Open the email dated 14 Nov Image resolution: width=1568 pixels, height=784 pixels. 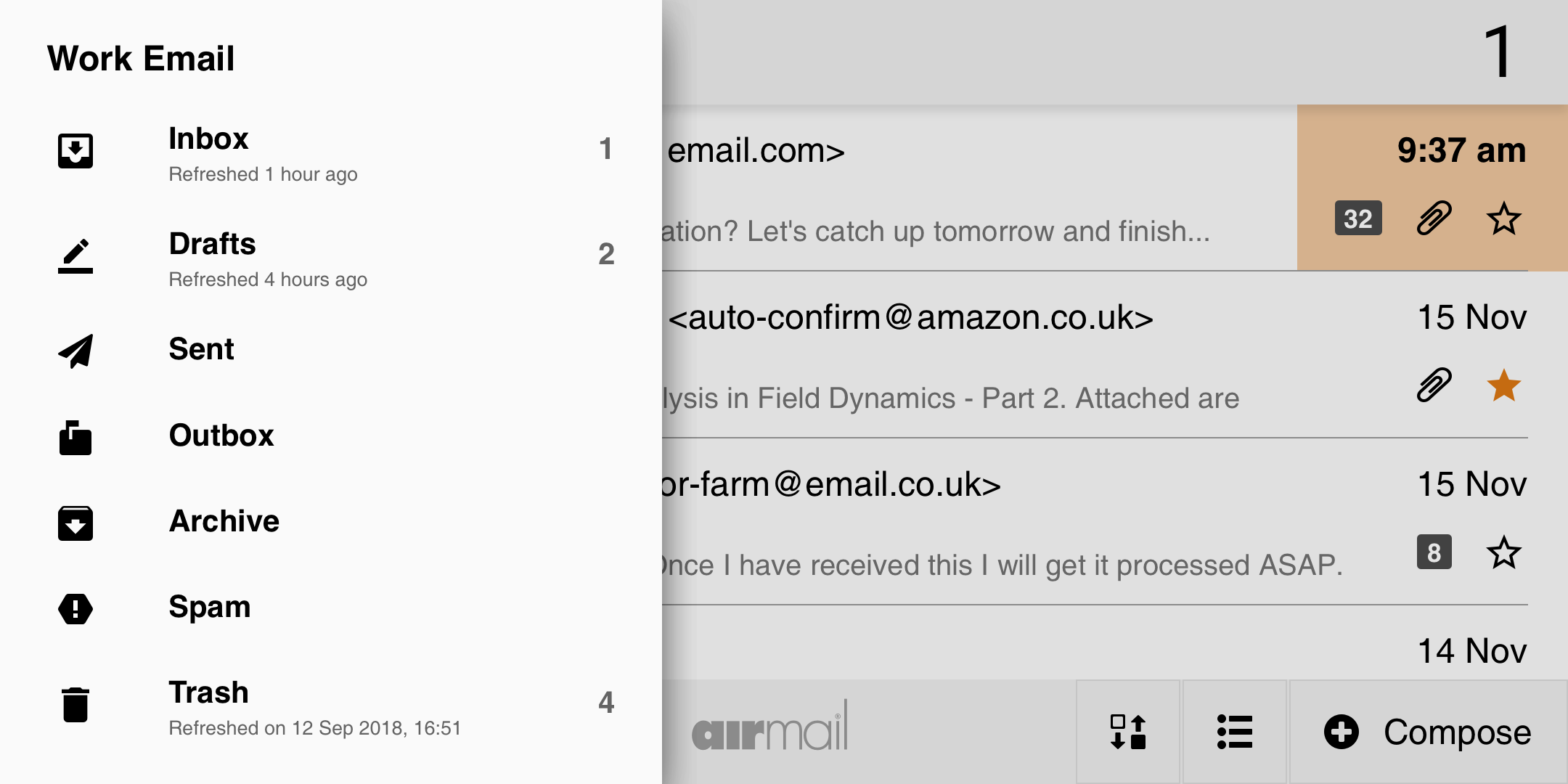pos(1096,643)
